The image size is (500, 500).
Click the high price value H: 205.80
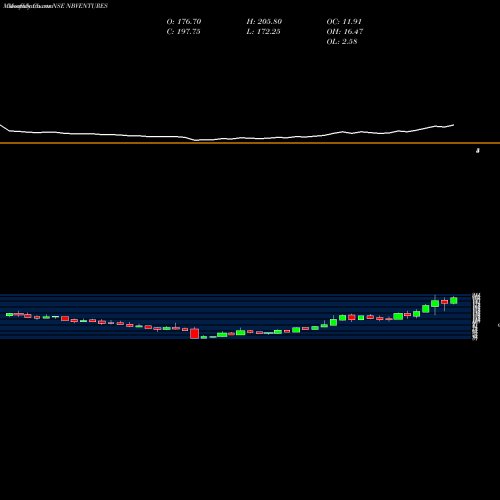(x=264, y=22)
